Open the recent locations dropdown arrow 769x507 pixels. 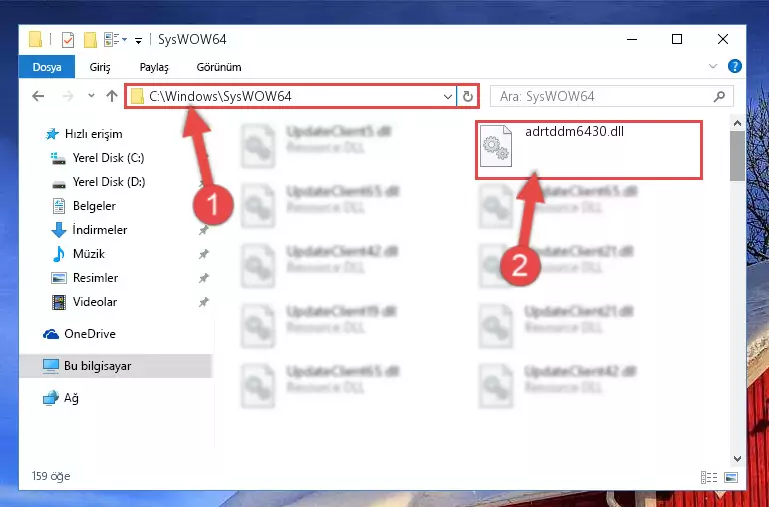(91, 96)
